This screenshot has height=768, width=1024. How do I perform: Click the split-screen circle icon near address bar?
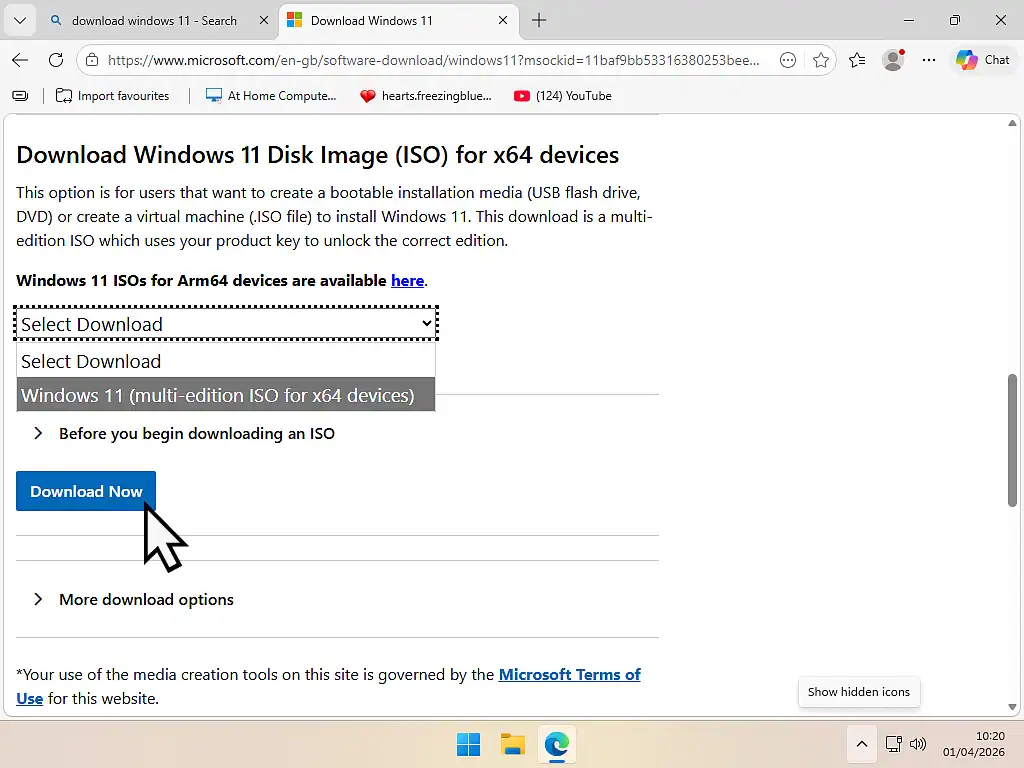[x=787, y=60]
